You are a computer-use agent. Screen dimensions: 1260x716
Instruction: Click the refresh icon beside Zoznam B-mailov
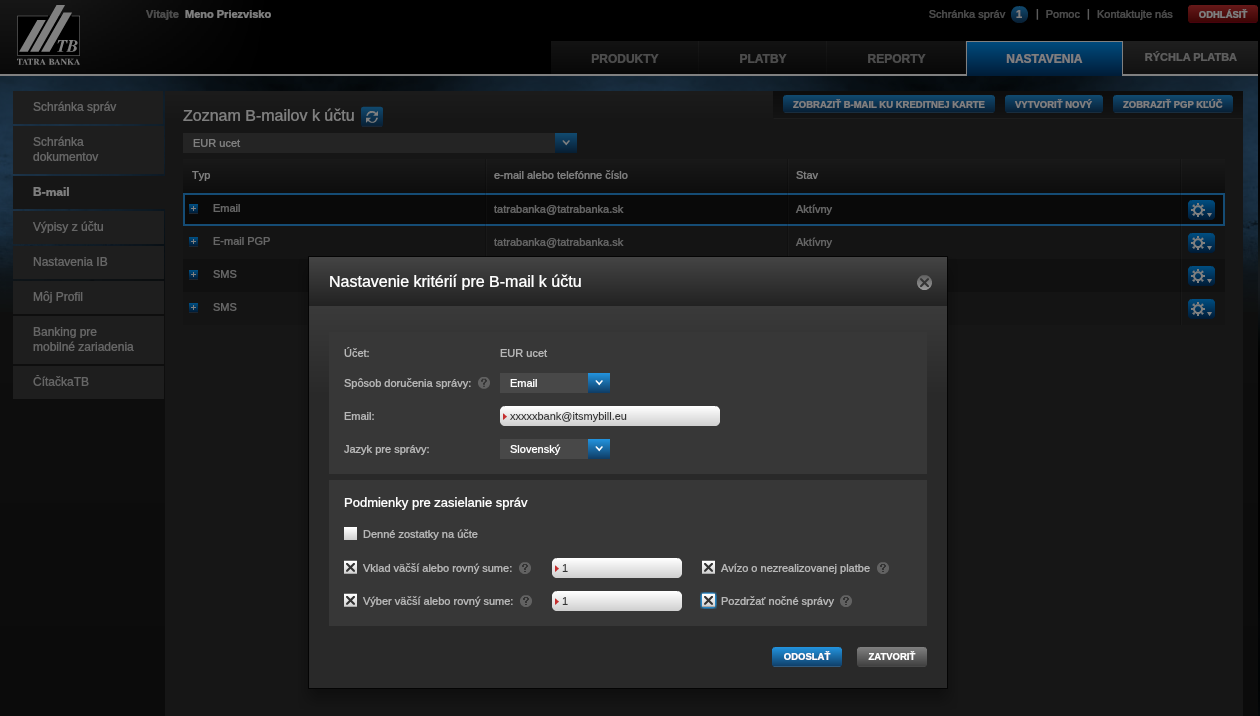[x=371, y=116]
